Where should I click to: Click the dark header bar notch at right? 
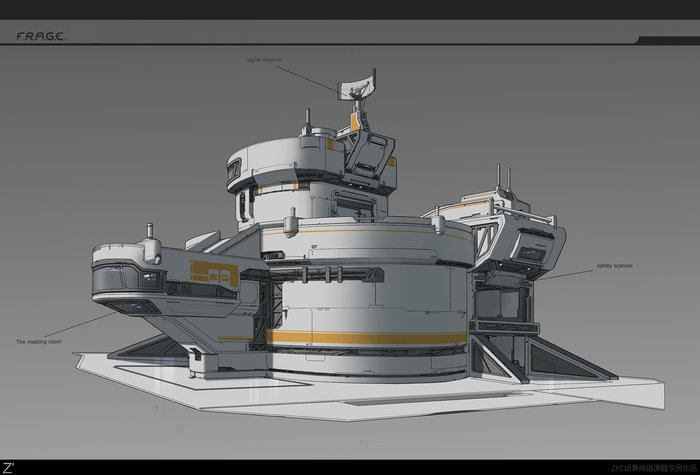[668, 40]
